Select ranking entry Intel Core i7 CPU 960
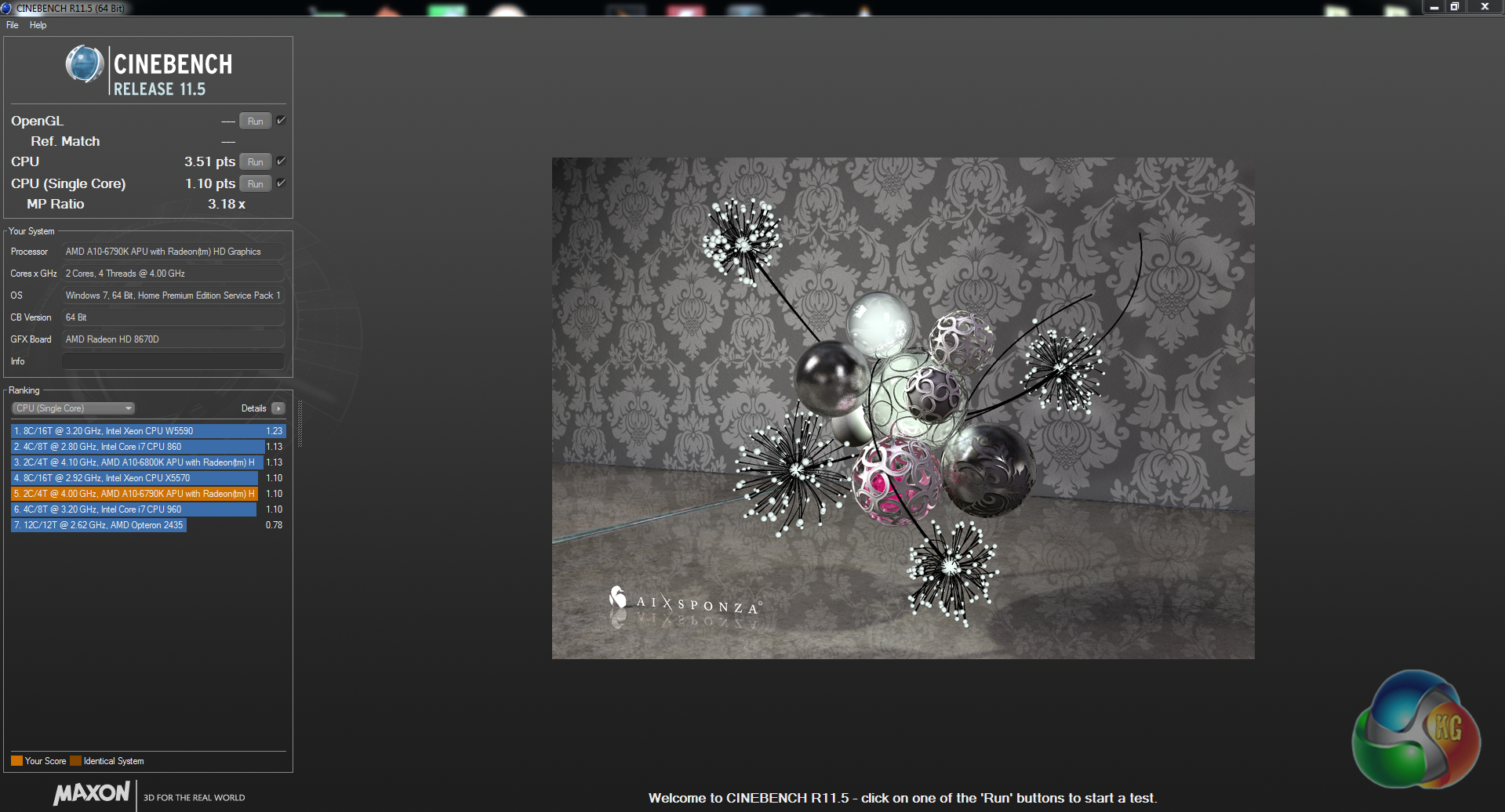 148,509
